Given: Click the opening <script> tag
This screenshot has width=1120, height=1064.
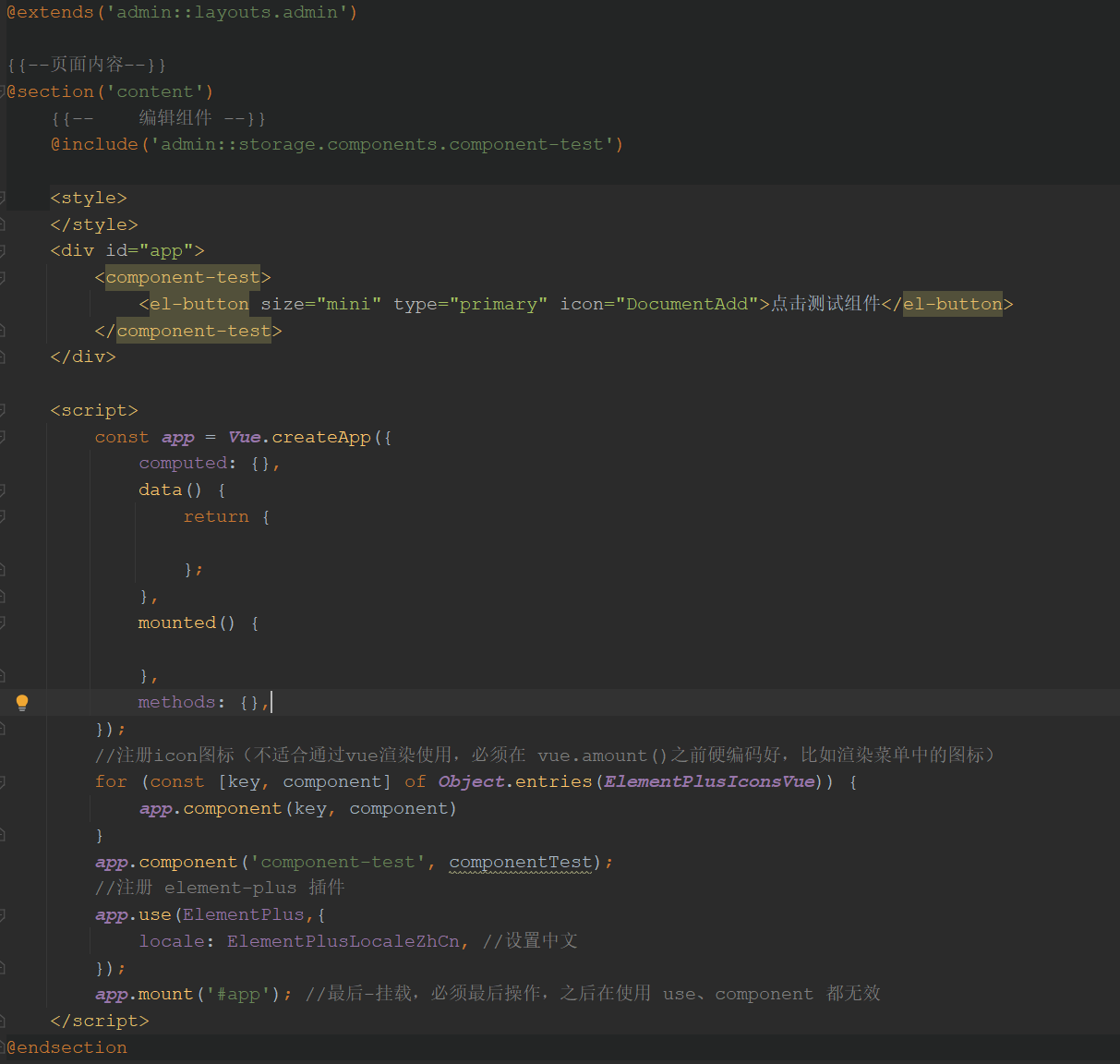Looking at the screenshot, I should coord(94,411).
